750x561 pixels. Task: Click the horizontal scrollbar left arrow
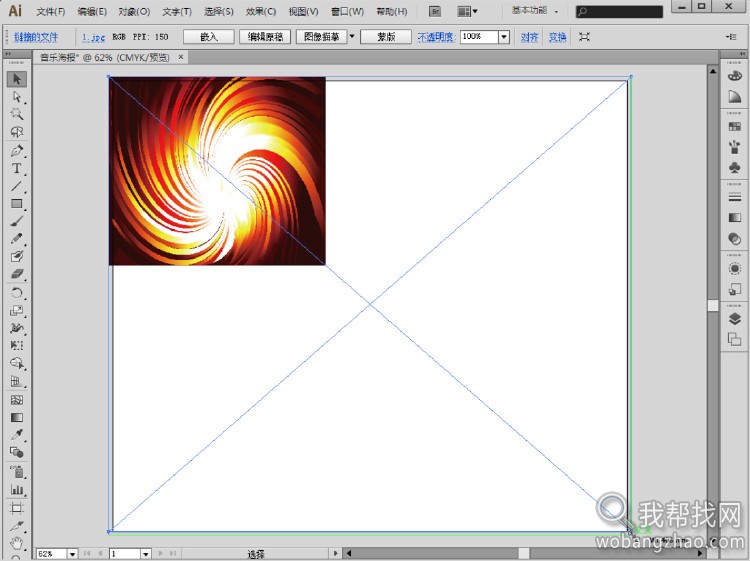pos(349,553)
